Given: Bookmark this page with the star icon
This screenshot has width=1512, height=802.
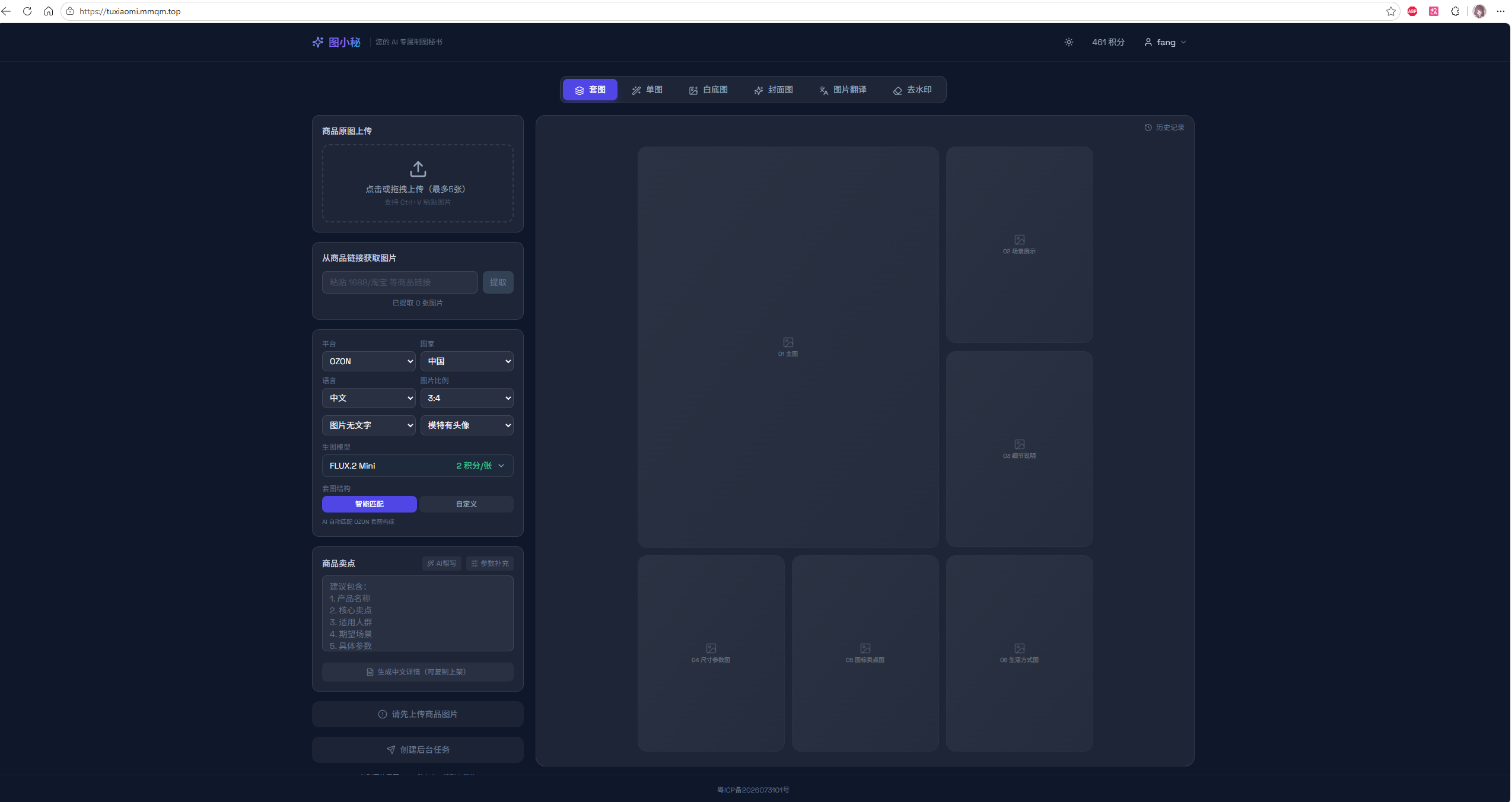Looking at the screenshot, I should (x=1390, y=11).
